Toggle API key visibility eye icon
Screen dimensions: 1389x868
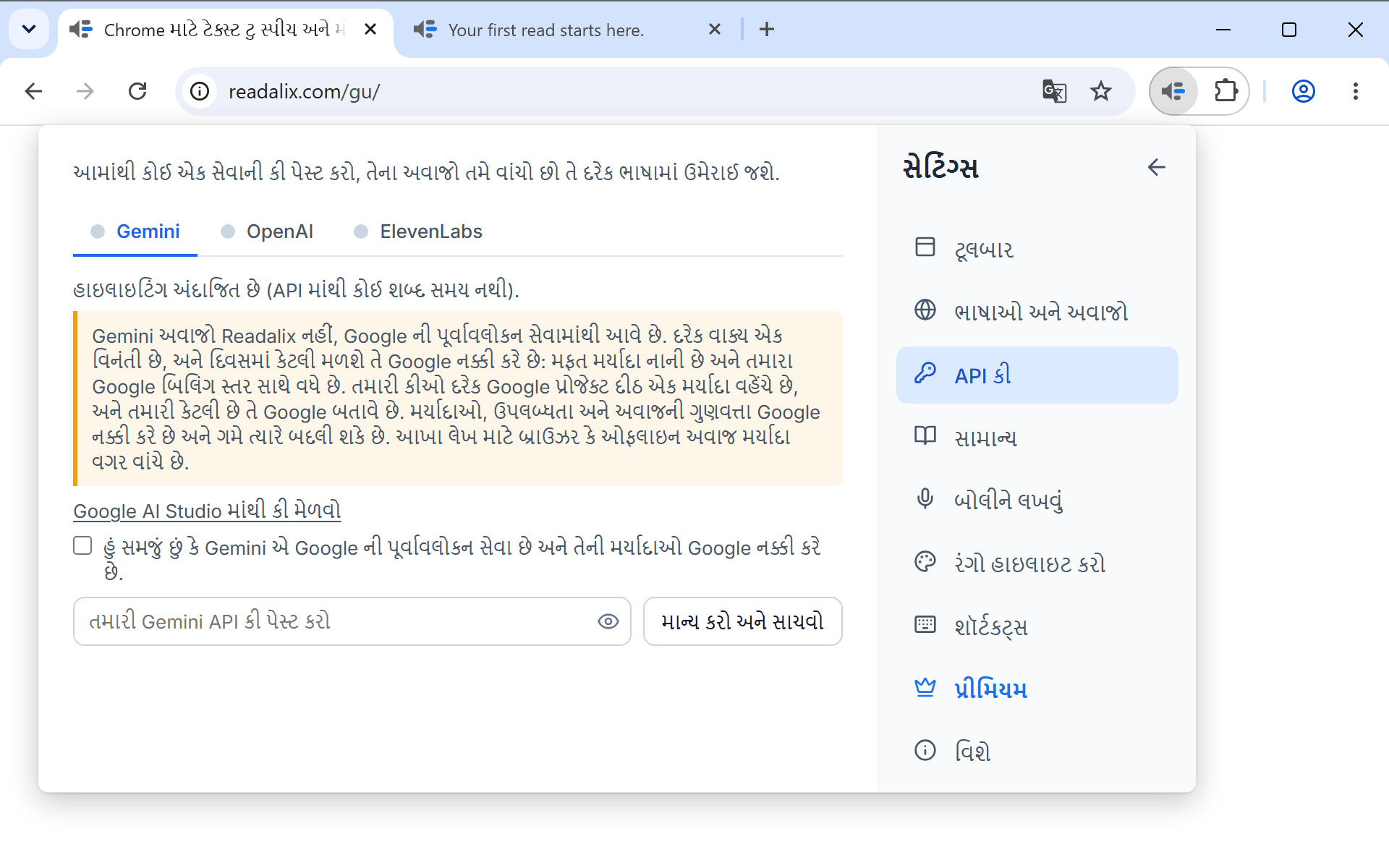click(608, 621)
